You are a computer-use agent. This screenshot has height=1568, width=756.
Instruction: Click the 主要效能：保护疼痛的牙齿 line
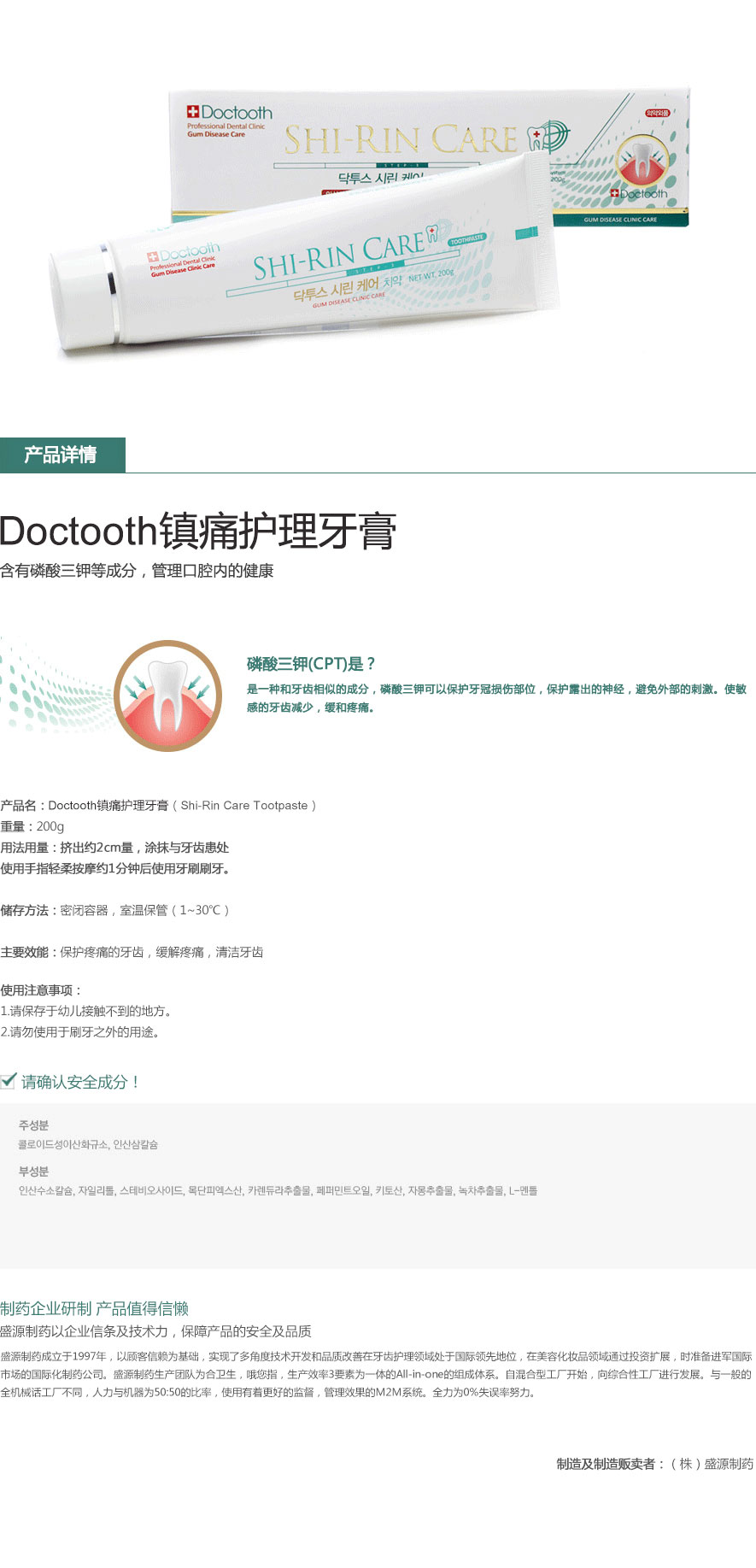click(x=132, y=952)
